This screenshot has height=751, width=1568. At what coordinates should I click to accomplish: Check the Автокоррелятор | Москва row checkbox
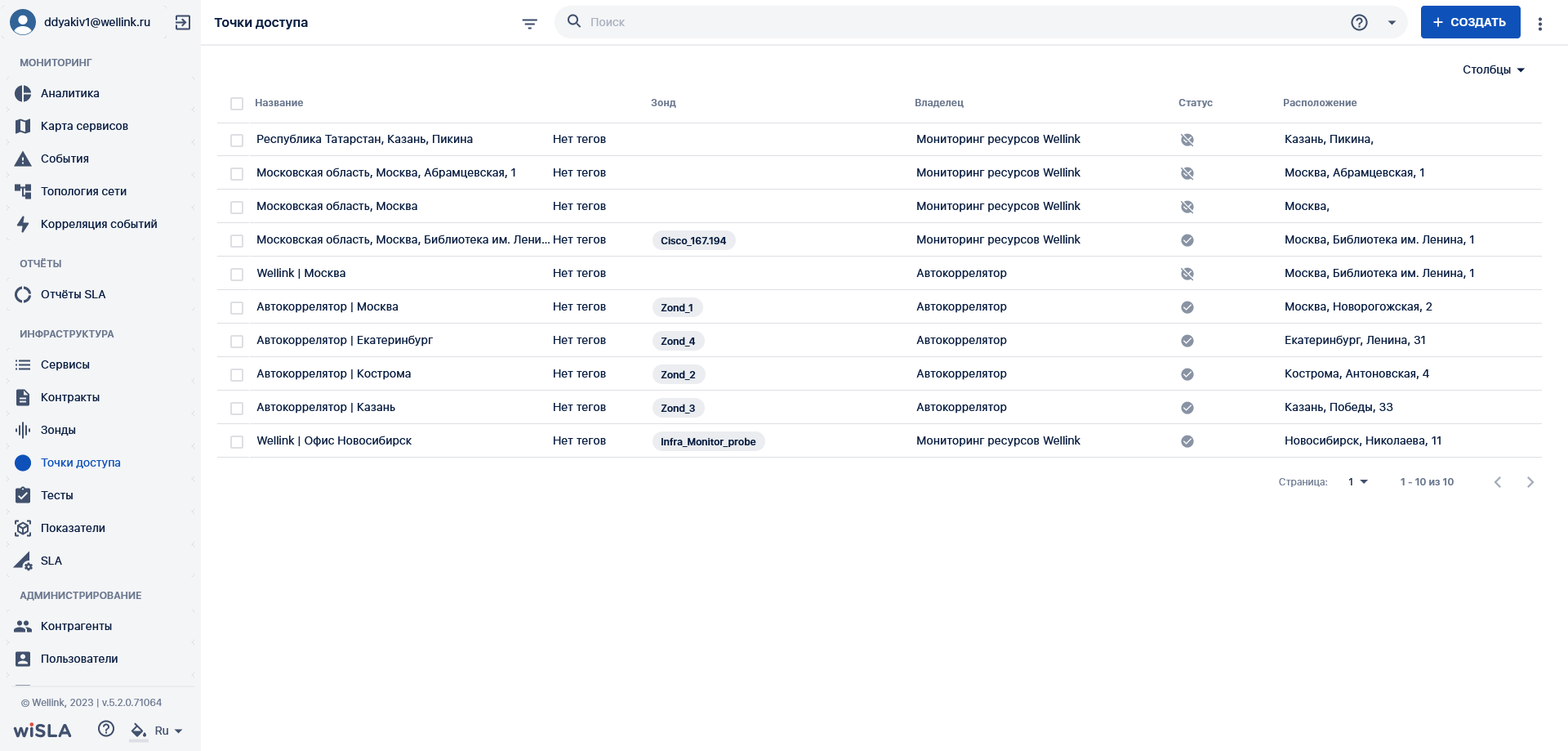[x=237, y=308]
